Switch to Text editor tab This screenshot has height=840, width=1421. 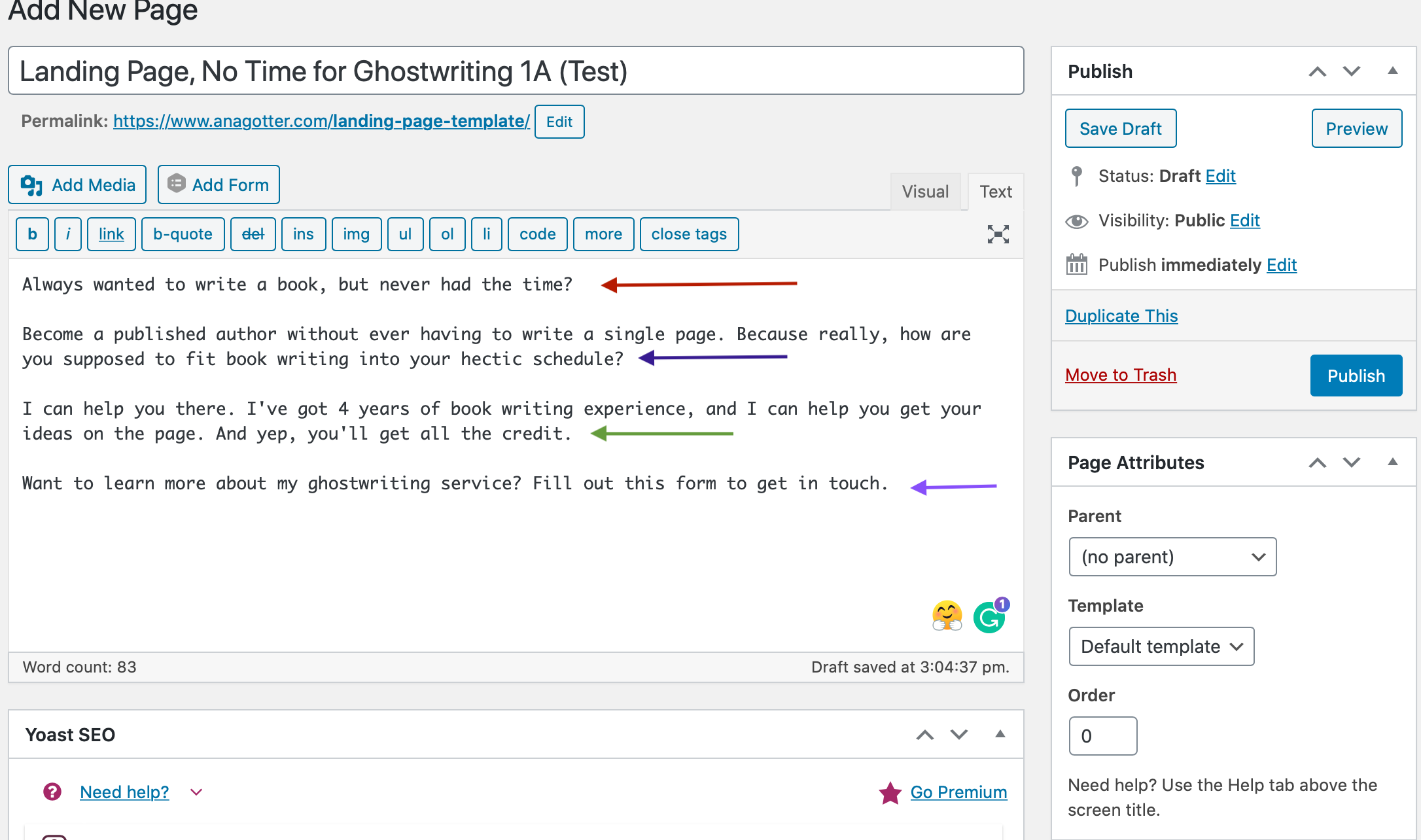point(996,191)
